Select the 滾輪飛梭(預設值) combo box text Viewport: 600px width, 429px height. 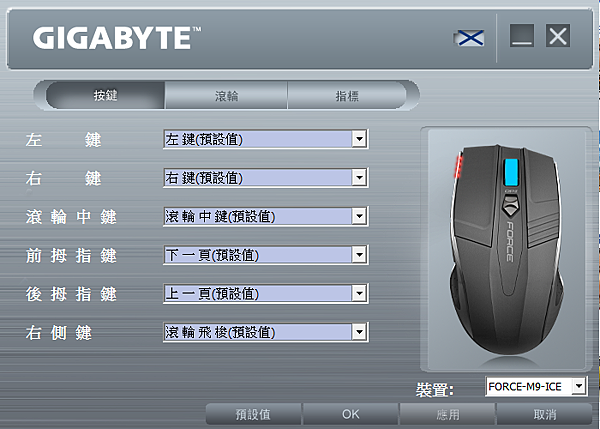(x=220, y=332)
